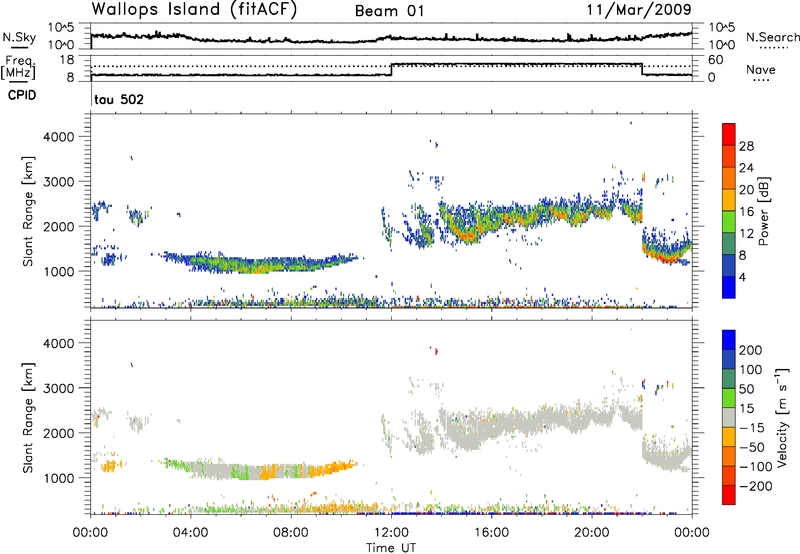
Task: Click the '1000' tick of the velocity panel
Action: (59, 478)
